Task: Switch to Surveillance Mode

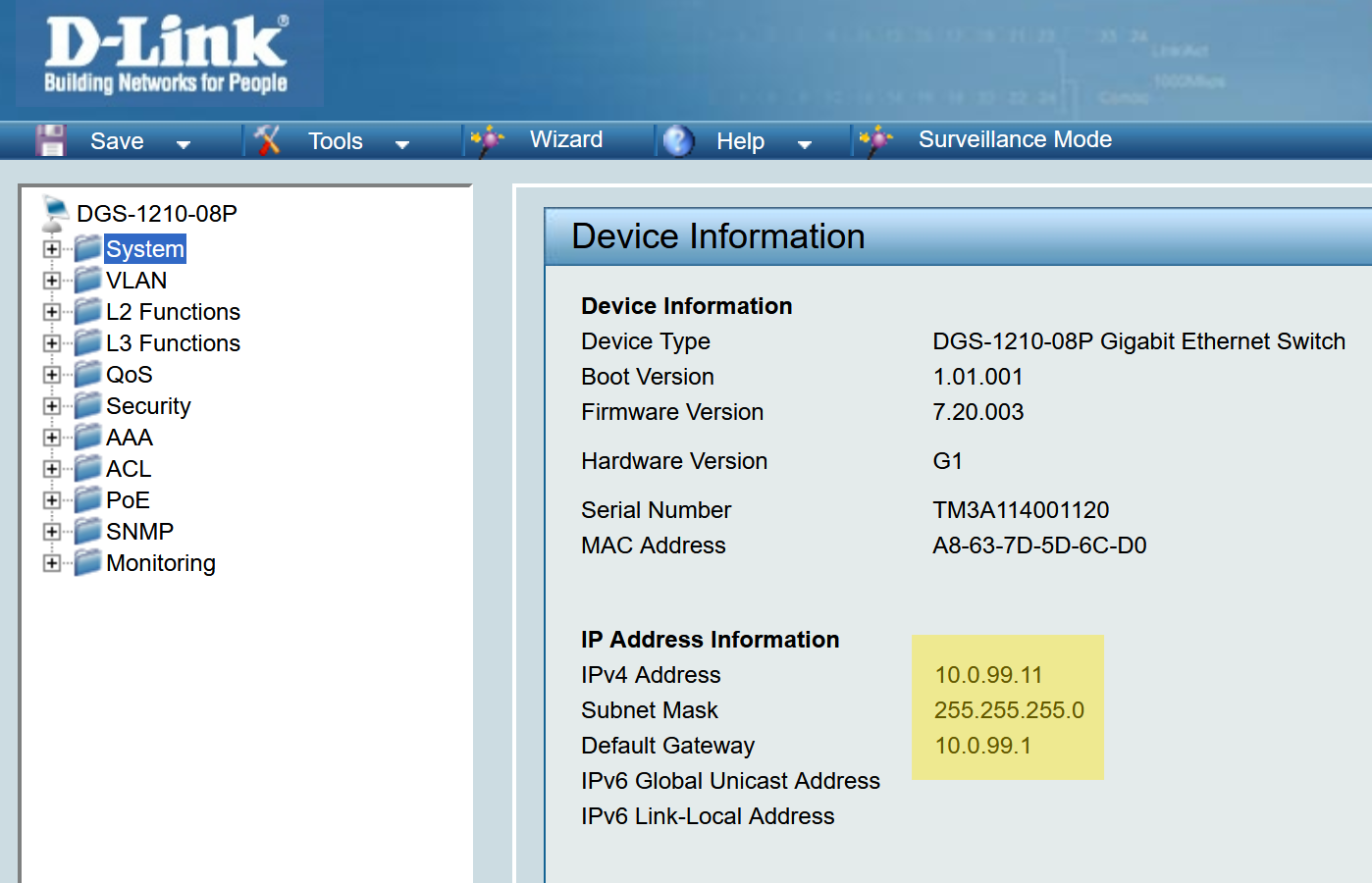Action: click(x=1015, y=139)
